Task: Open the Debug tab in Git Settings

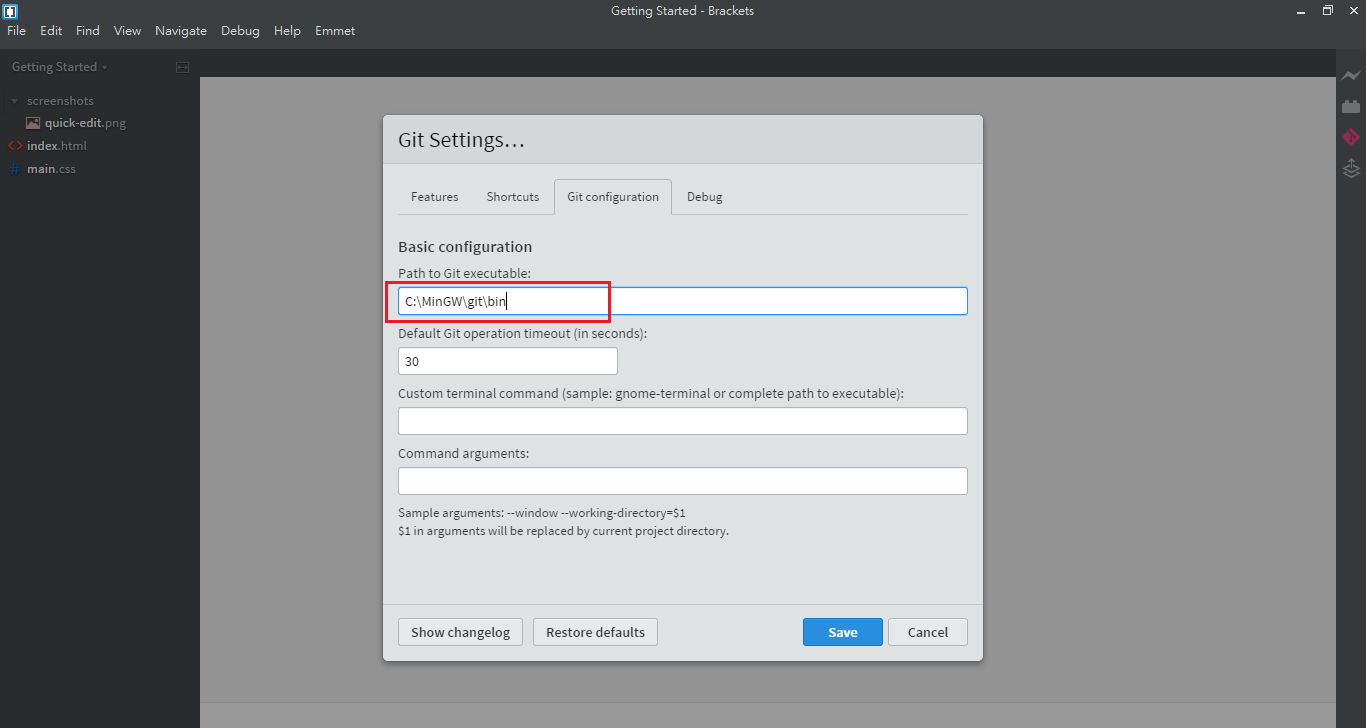Action: coord(704,197)
